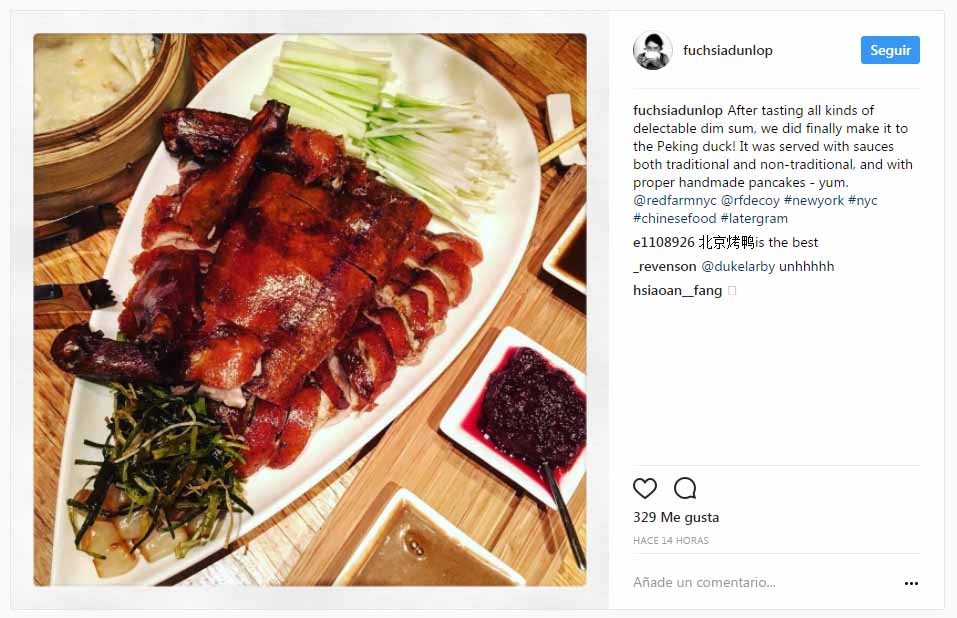Click the Seguir follow button
The width and height of the screenshot is (957, 618).
point(890,50)
